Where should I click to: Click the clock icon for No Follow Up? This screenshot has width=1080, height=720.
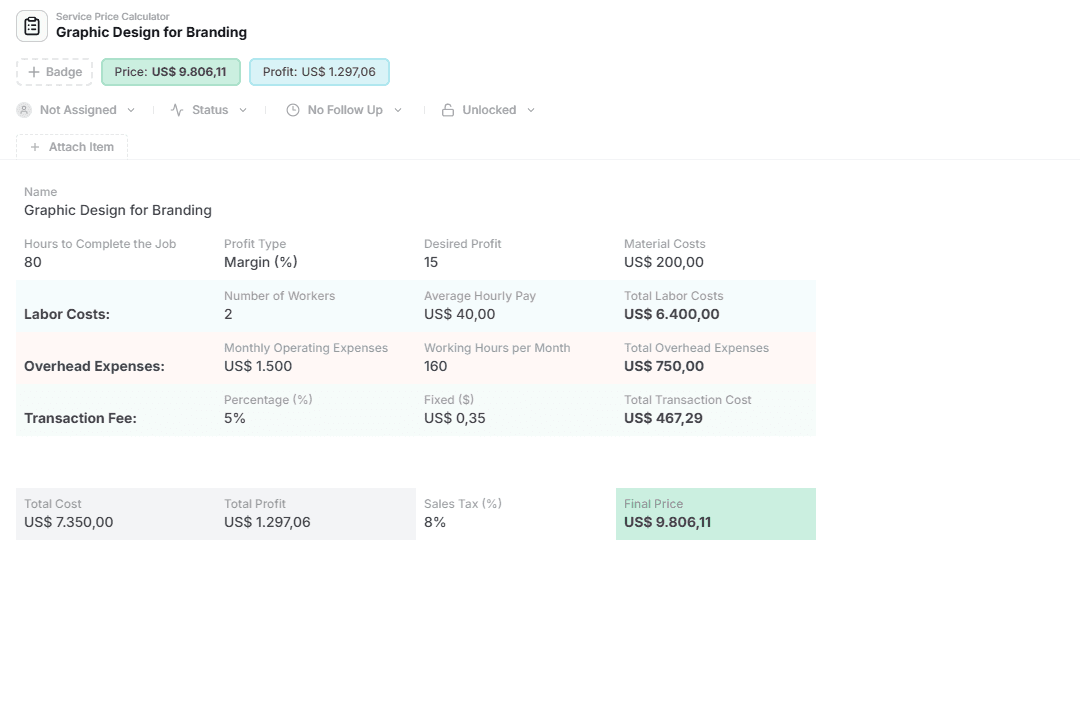[293, 110]
